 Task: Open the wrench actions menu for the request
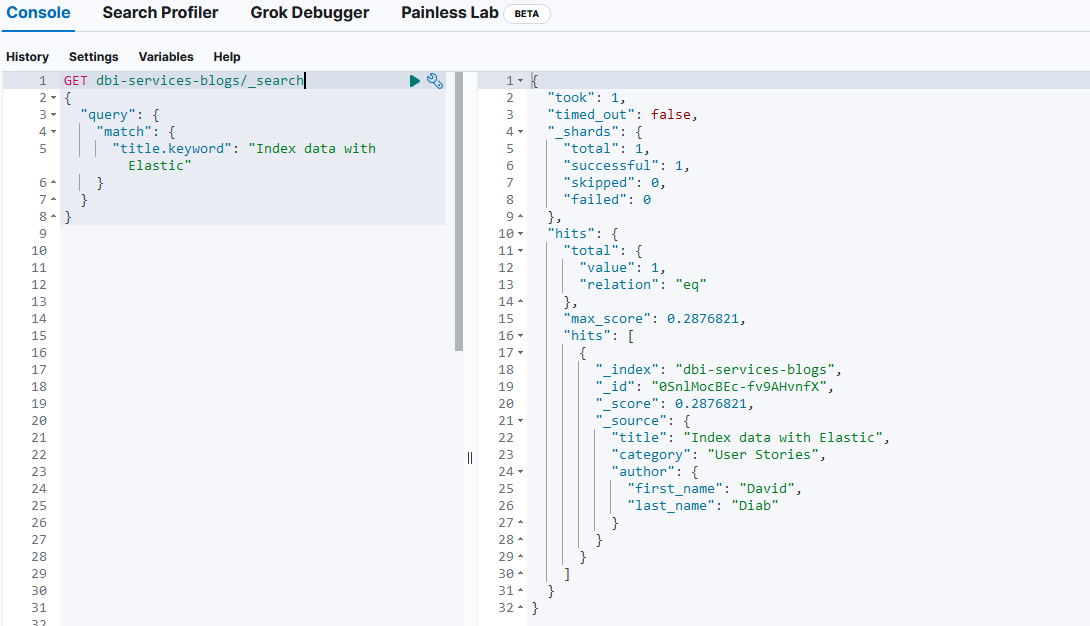(435, 81)
